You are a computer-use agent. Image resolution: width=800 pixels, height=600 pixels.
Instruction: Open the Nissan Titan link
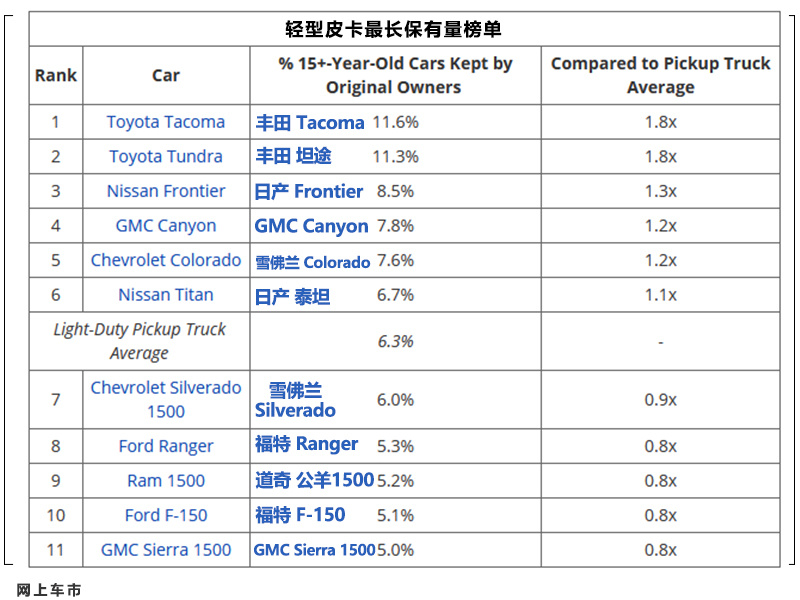pyautogui.click(x=166, y=295)
